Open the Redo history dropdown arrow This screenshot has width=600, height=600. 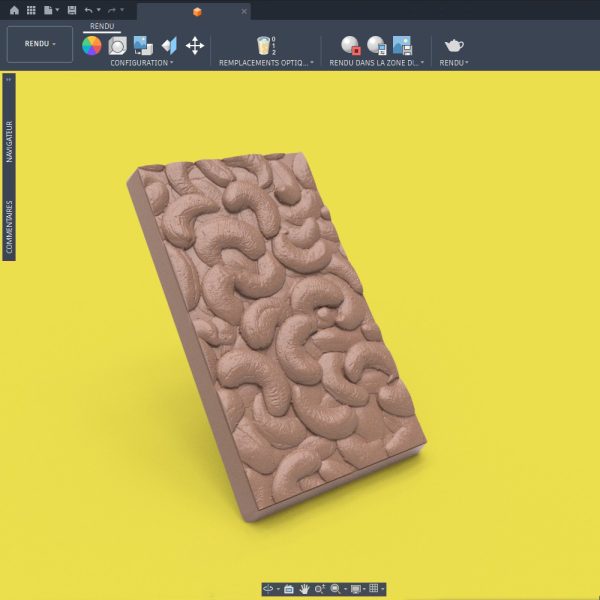point(122,10)
